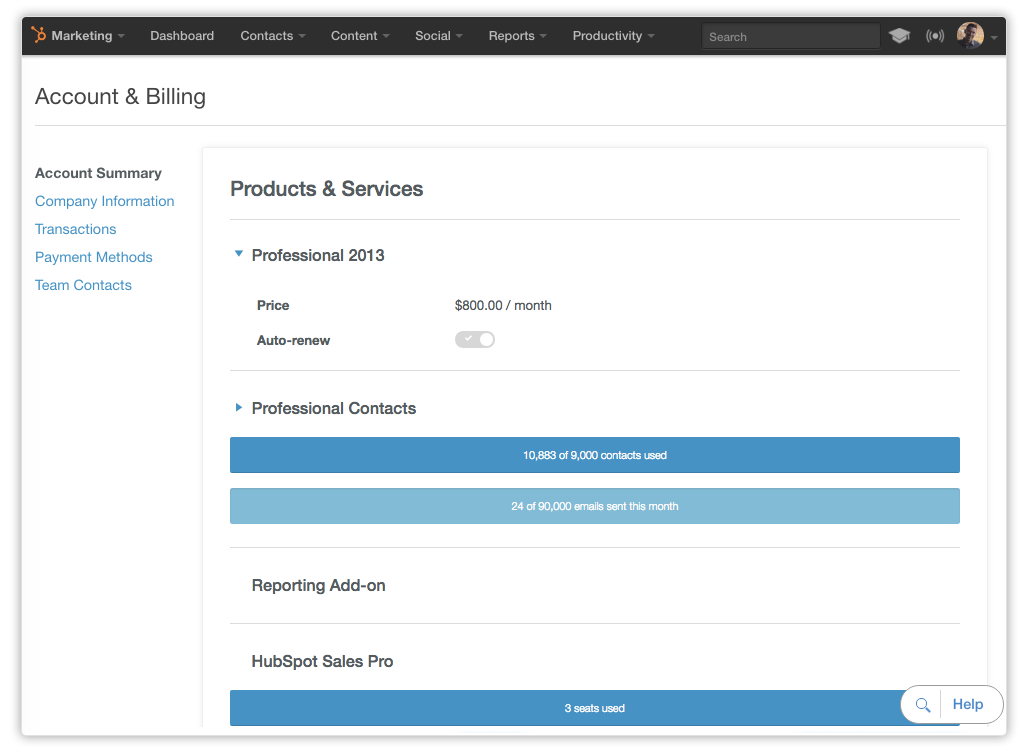Open the Payment Methods link

pyautogui.click(x=94, y=258)
